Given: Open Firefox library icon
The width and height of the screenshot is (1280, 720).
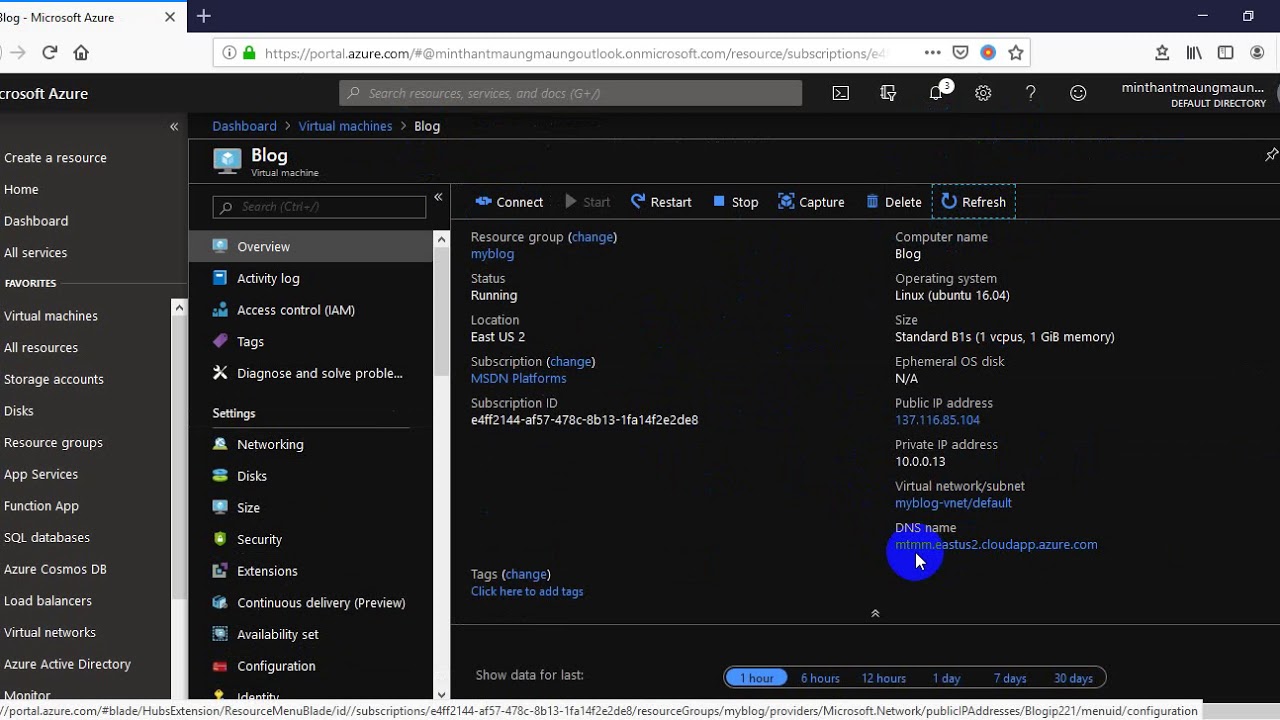Looking at the screenshot, I should click(x=1194, y=53).
